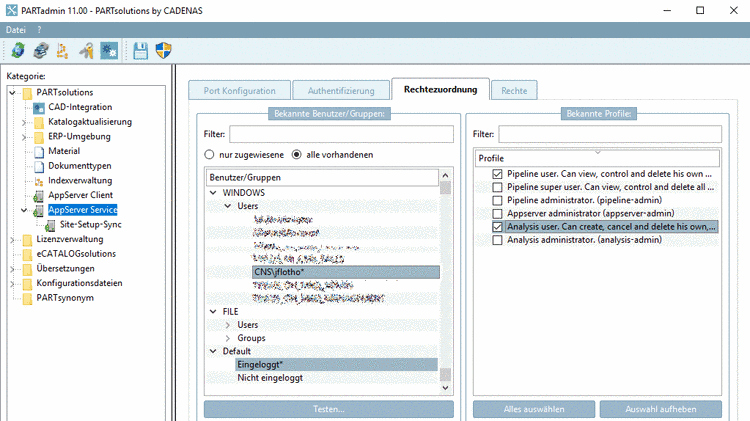Screen dimensions: 750x421
Task: Click the Material page icon
Action: (40, 152)
